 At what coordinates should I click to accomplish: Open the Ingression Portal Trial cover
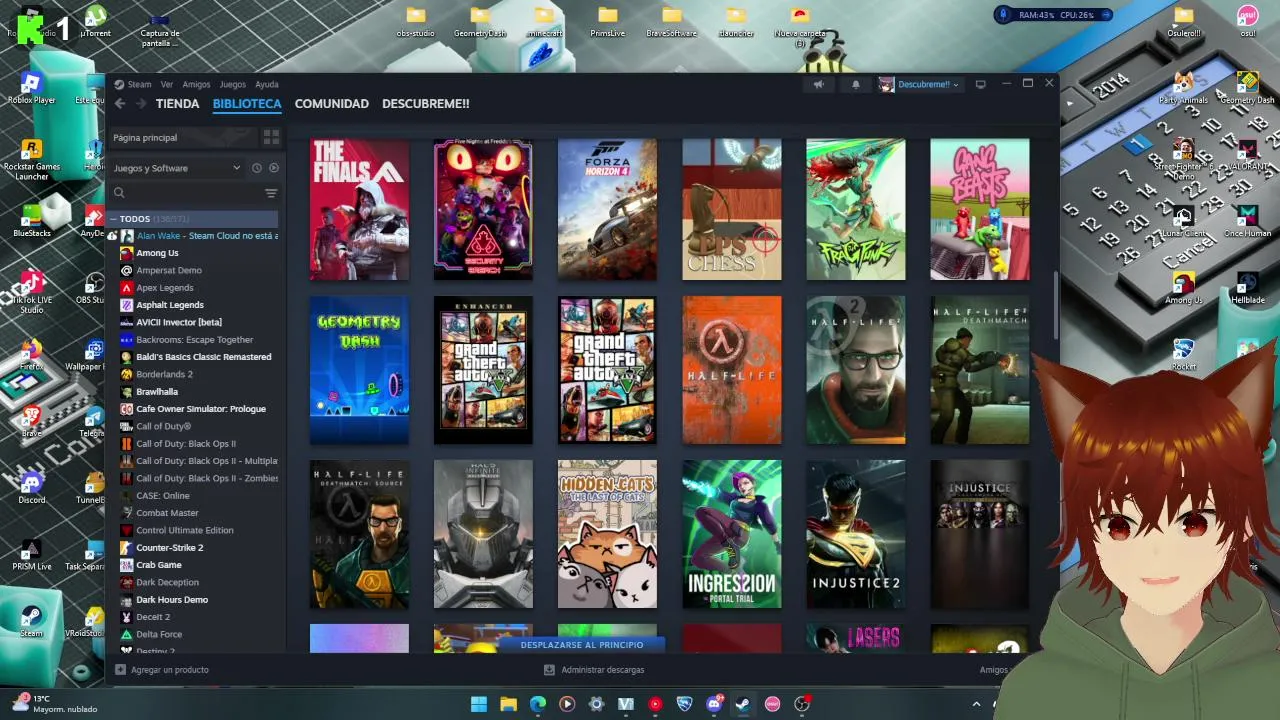click(731, 534)
